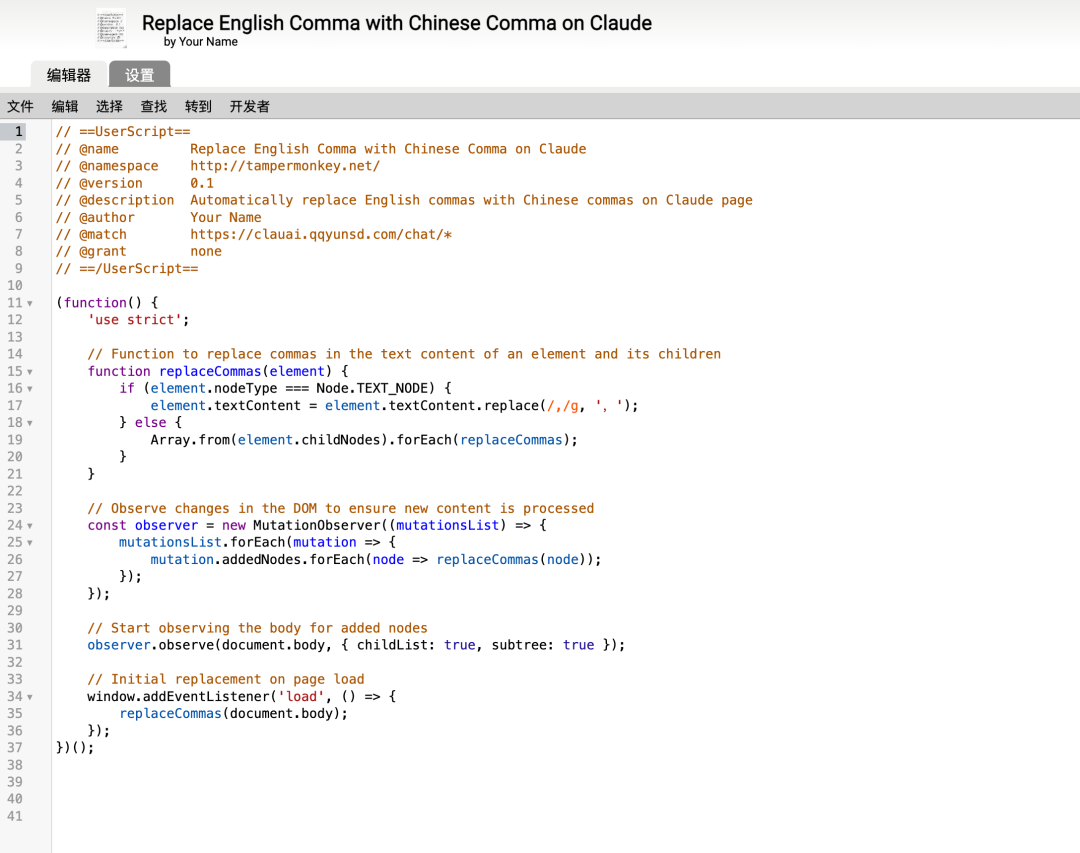Click 'subtree: true' on line 31

[x=543, y=645]
